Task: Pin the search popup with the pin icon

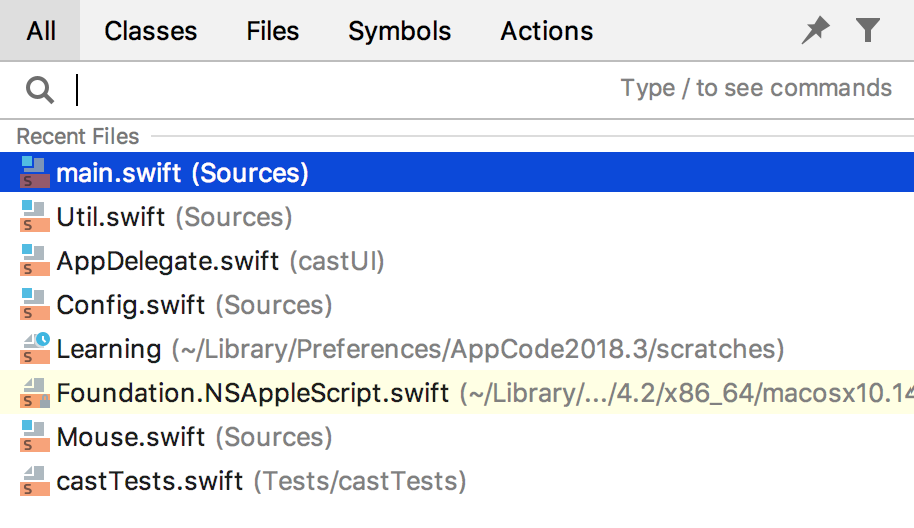Action: 815,30
